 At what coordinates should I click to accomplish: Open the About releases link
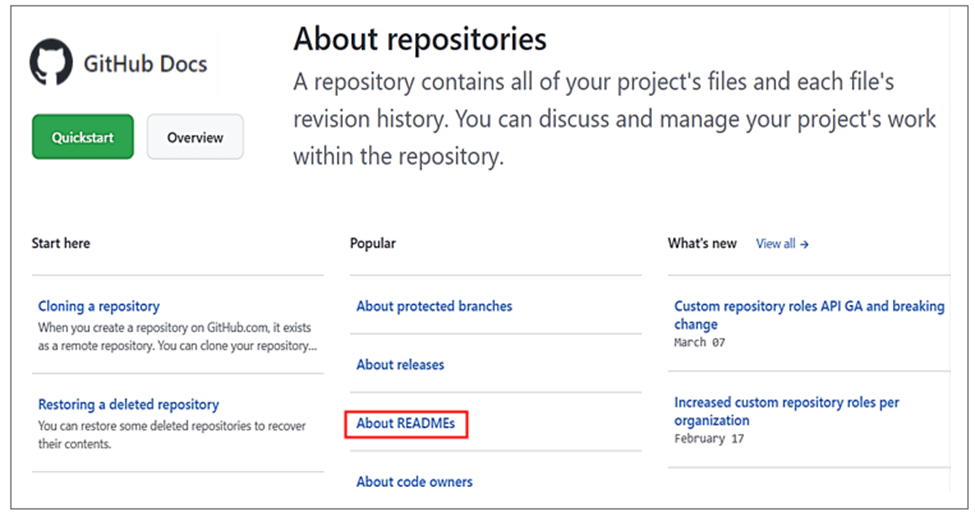click(x=400, y=364)
